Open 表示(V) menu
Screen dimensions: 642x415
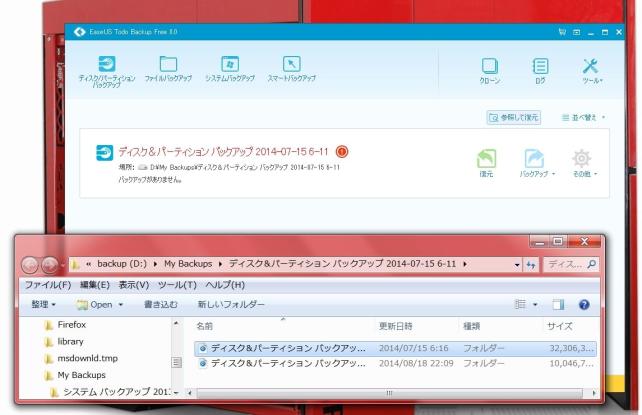(133, 285)
